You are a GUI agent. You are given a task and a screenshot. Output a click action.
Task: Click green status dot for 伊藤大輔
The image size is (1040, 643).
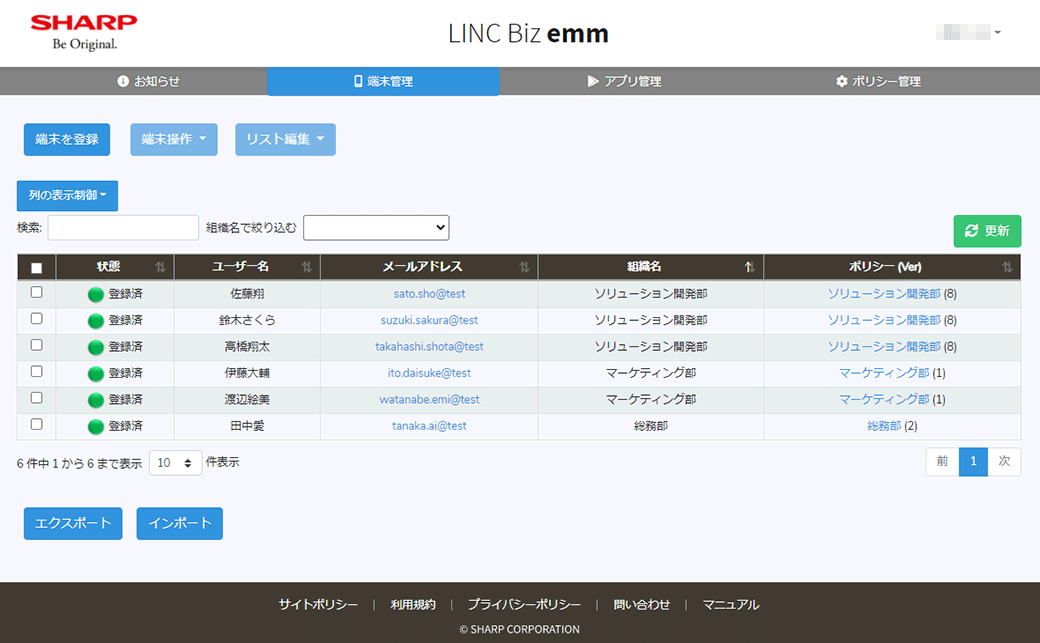point(96,374)
